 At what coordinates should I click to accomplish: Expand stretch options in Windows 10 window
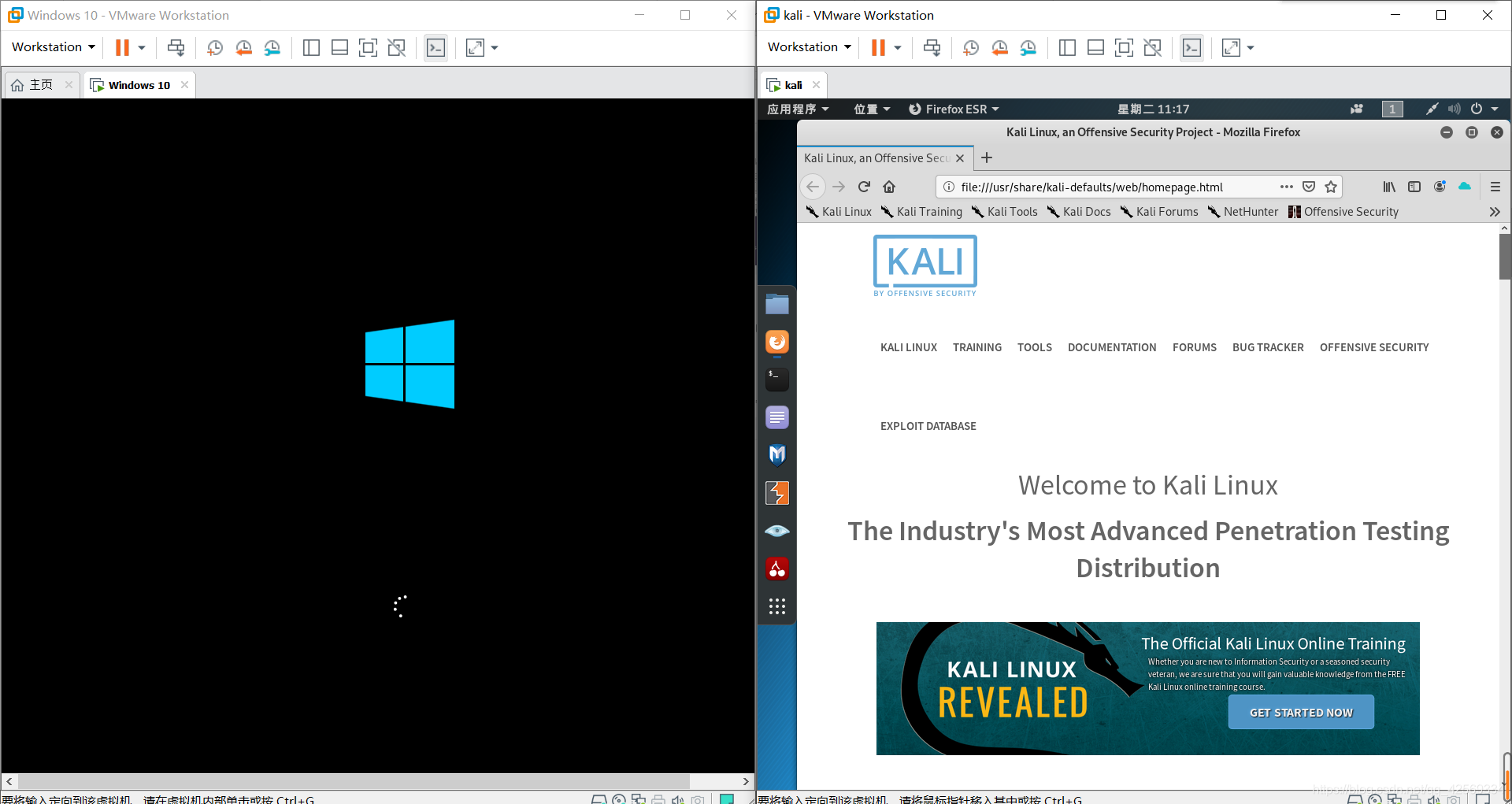[x=495, y=47]
